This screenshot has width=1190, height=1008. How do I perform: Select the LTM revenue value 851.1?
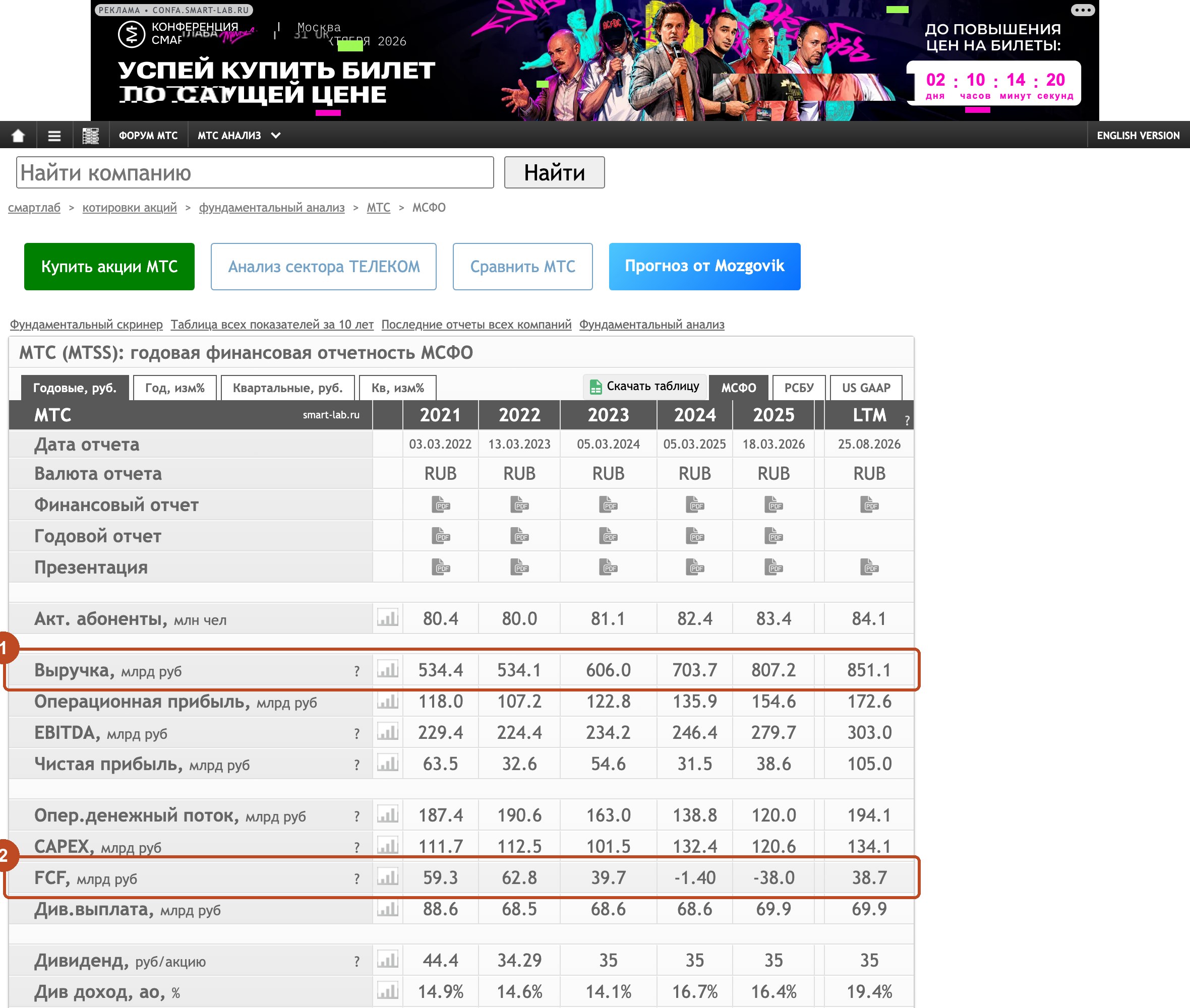869,670
